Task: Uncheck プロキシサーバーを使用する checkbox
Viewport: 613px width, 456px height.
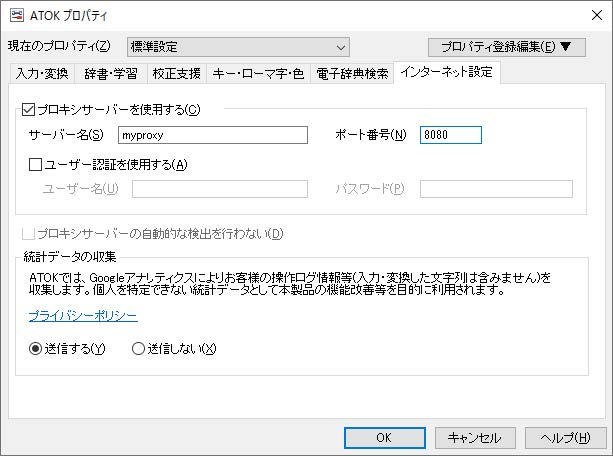Action: 28,110
